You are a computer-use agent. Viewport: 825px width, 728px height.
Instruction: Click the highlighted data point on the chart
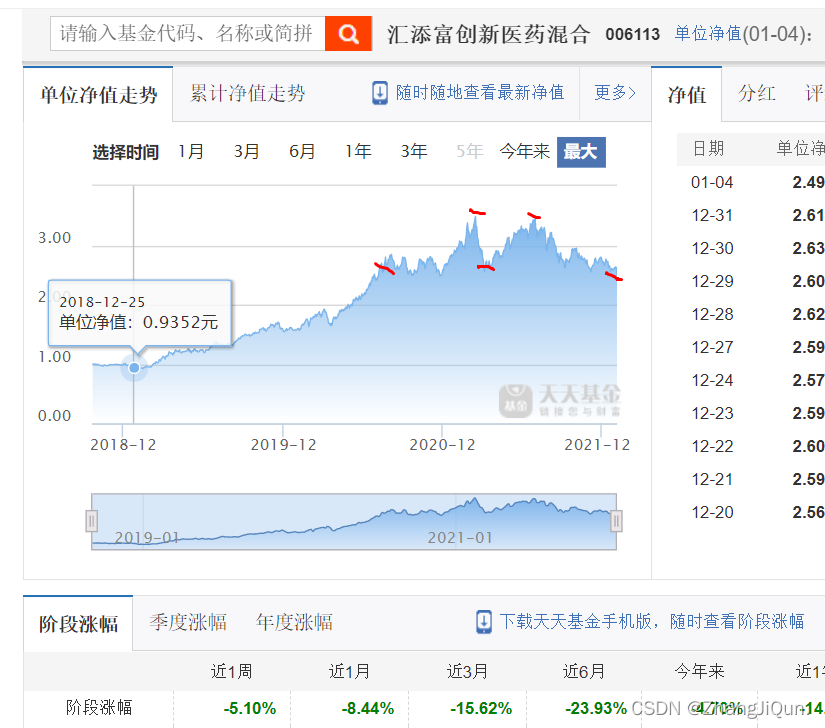[134, 368]
